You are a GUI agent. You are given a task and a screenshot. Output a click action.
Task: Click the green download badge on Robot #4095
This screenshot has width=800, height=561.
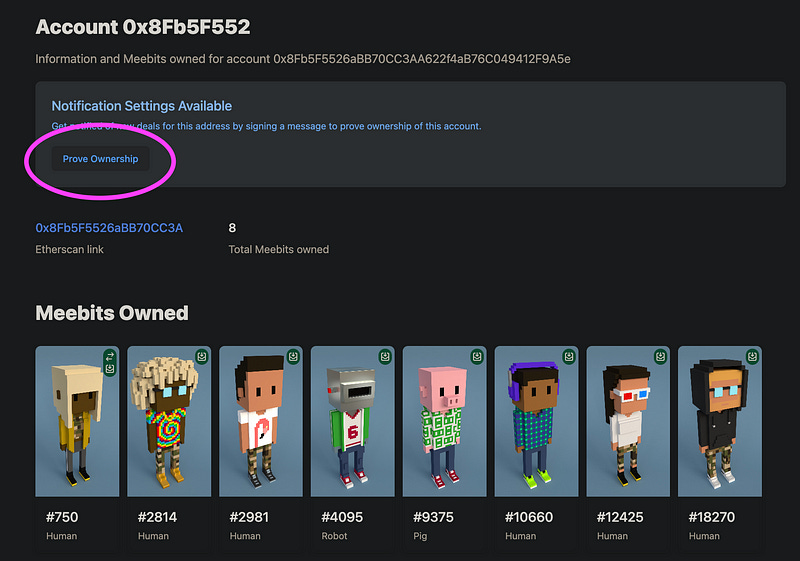385,356
